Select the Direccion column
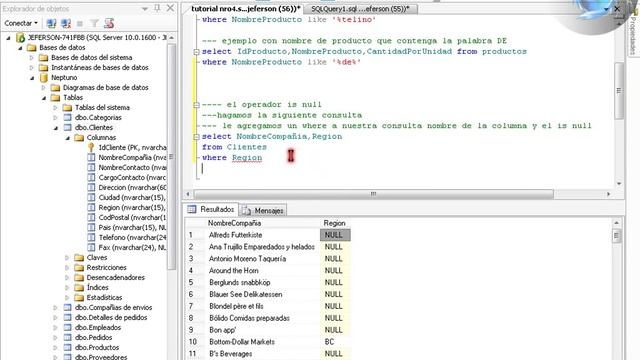 [132, 187]
